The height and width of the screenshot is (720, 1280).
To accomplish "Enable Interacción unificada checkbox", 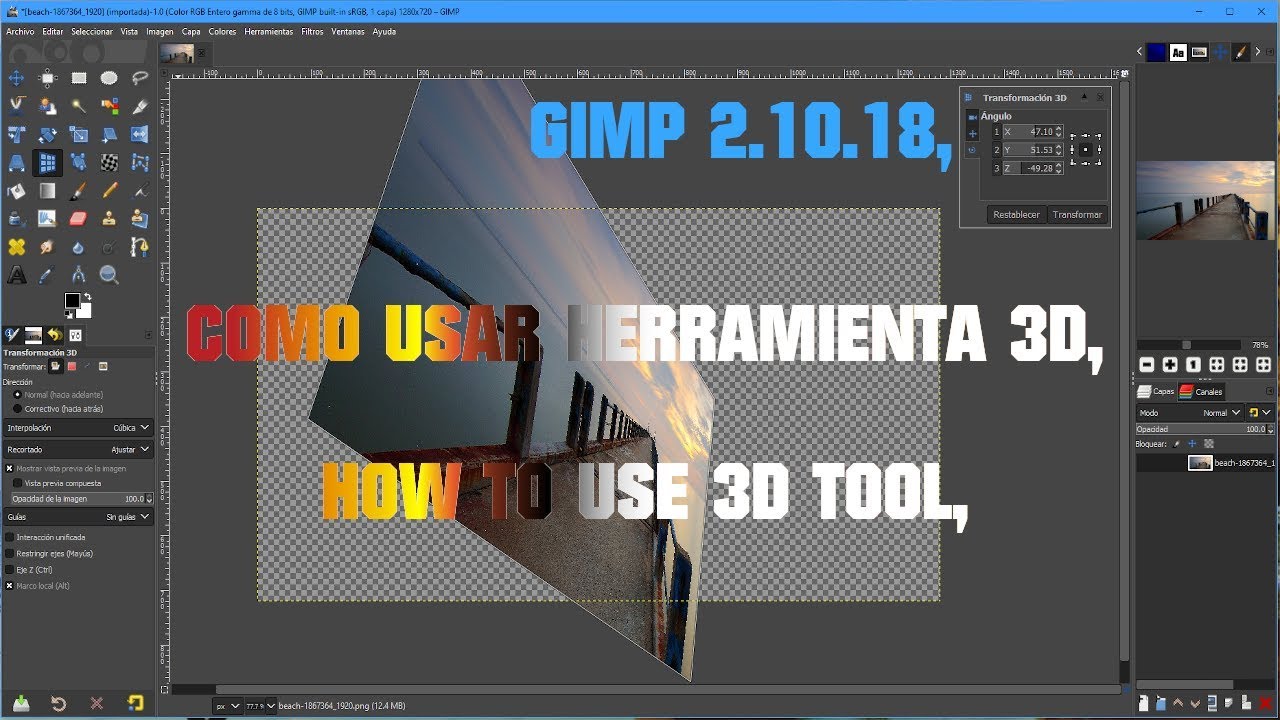I will pyautogui.click(x=10, y=537).
